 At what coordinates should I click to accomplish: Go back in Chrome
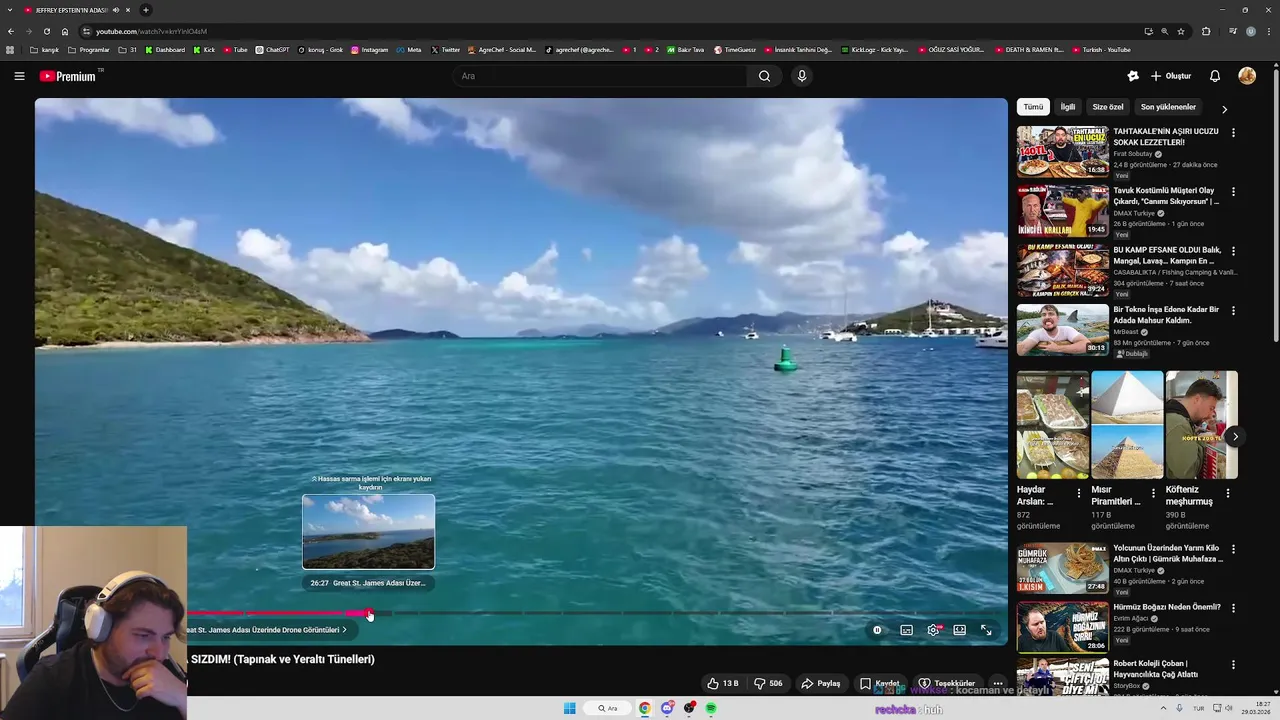pyautogui.click(x=11, y=31)
